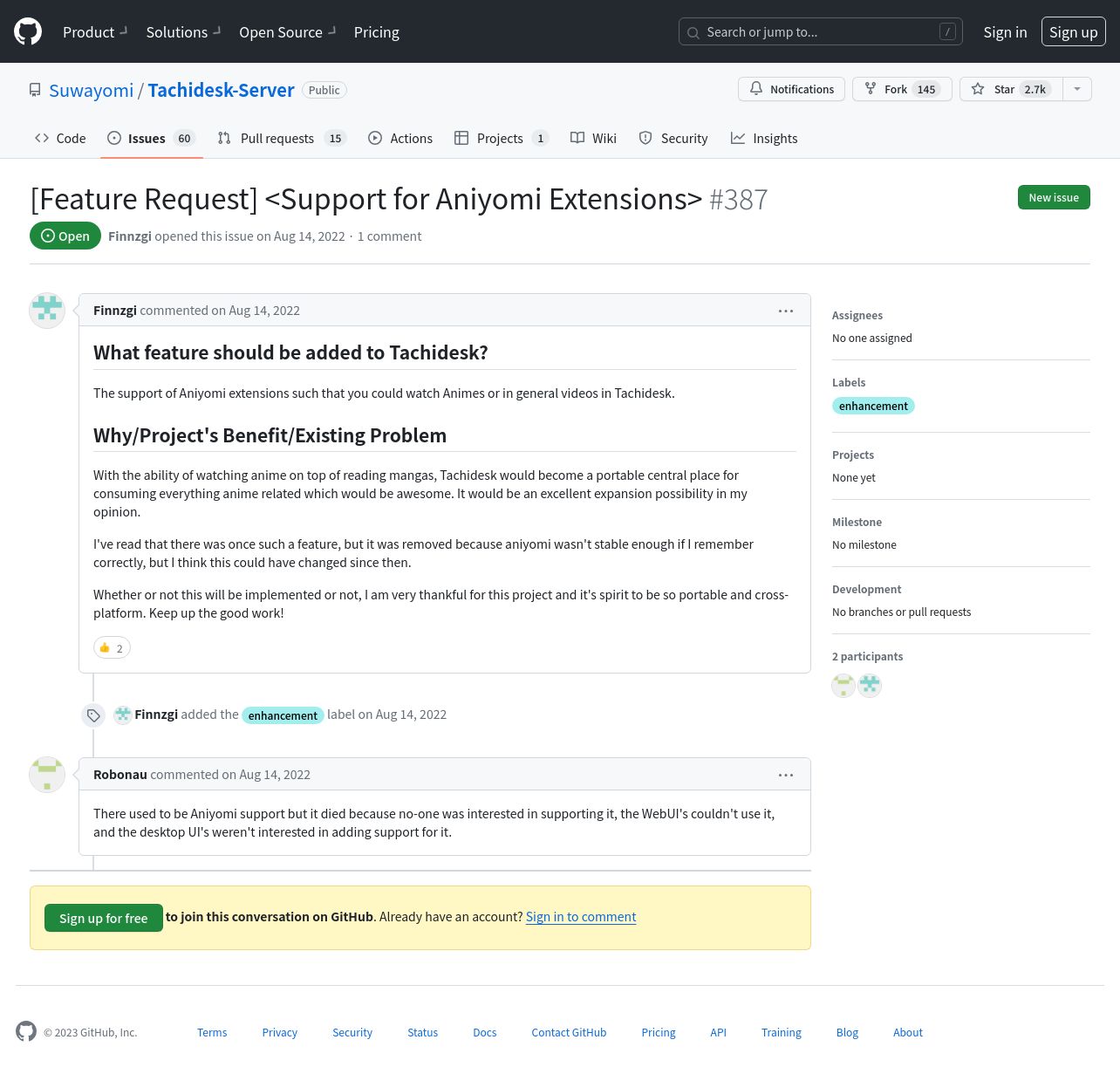Go to Pricing in top navigation
Image resolution: width=1120 pixels, height=1067 pixels.
377,32
